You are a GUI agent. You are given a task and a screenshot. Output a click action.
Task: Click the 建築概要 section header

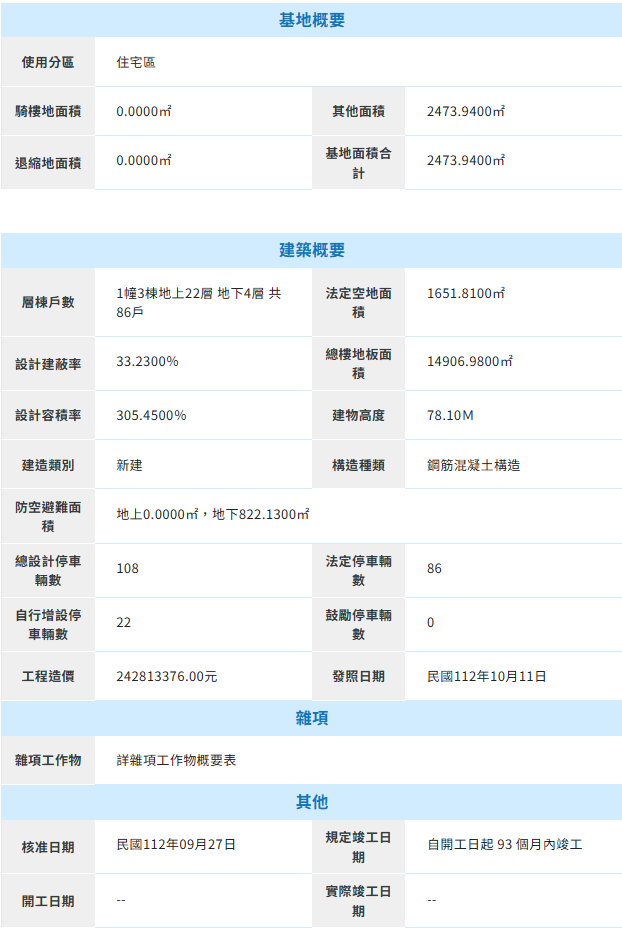(311, 250)
